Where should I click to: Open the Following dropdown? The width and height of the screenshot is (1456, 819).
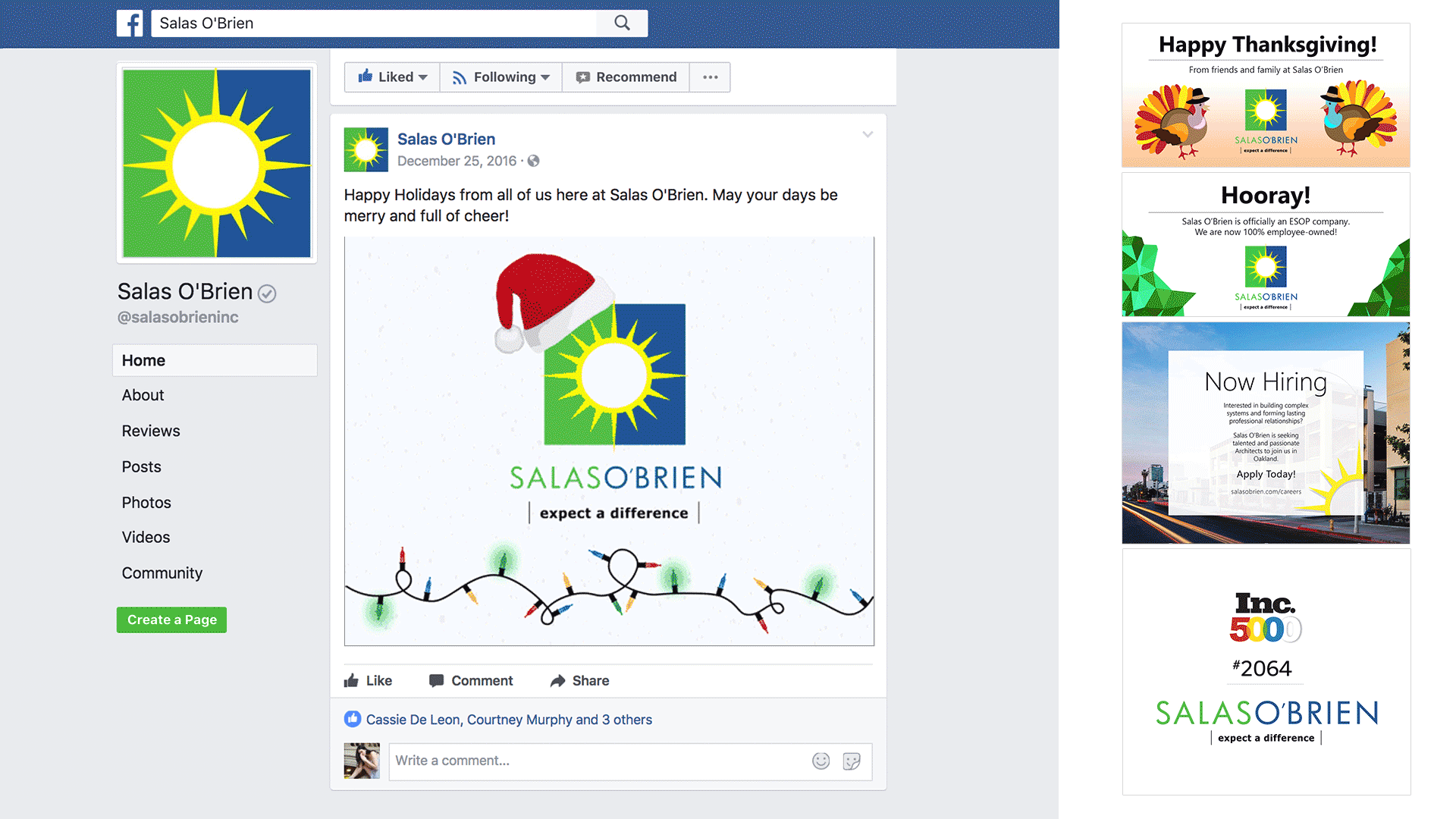coord(500,77)
